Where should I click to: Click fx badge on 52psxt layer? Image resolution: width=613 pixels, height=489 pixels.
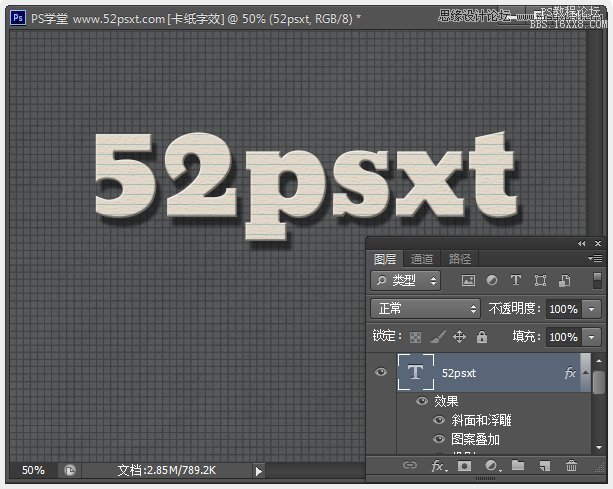pos(570,373)
